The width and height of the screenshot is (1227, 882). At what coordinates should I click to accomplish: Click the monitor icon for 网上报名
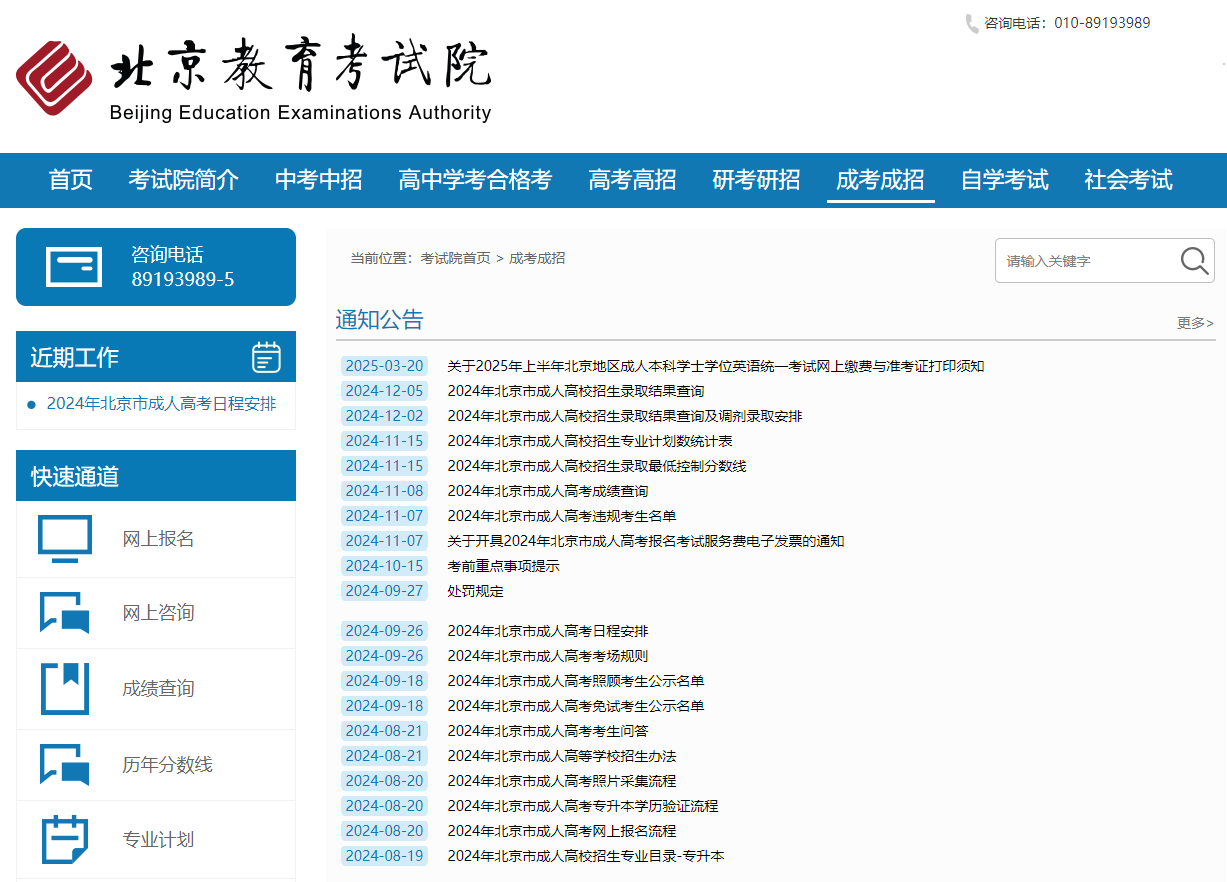tap(65, 539)
